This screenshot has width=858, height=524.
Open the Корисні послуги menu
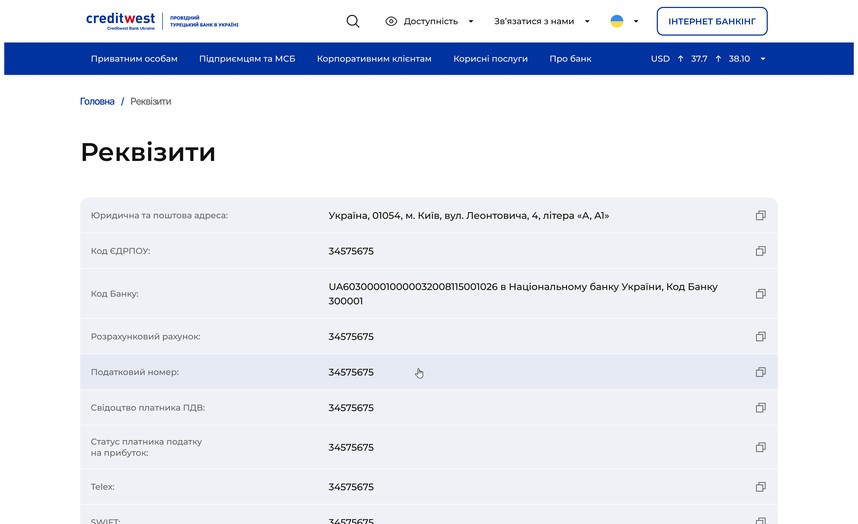(x=490, y=59)
